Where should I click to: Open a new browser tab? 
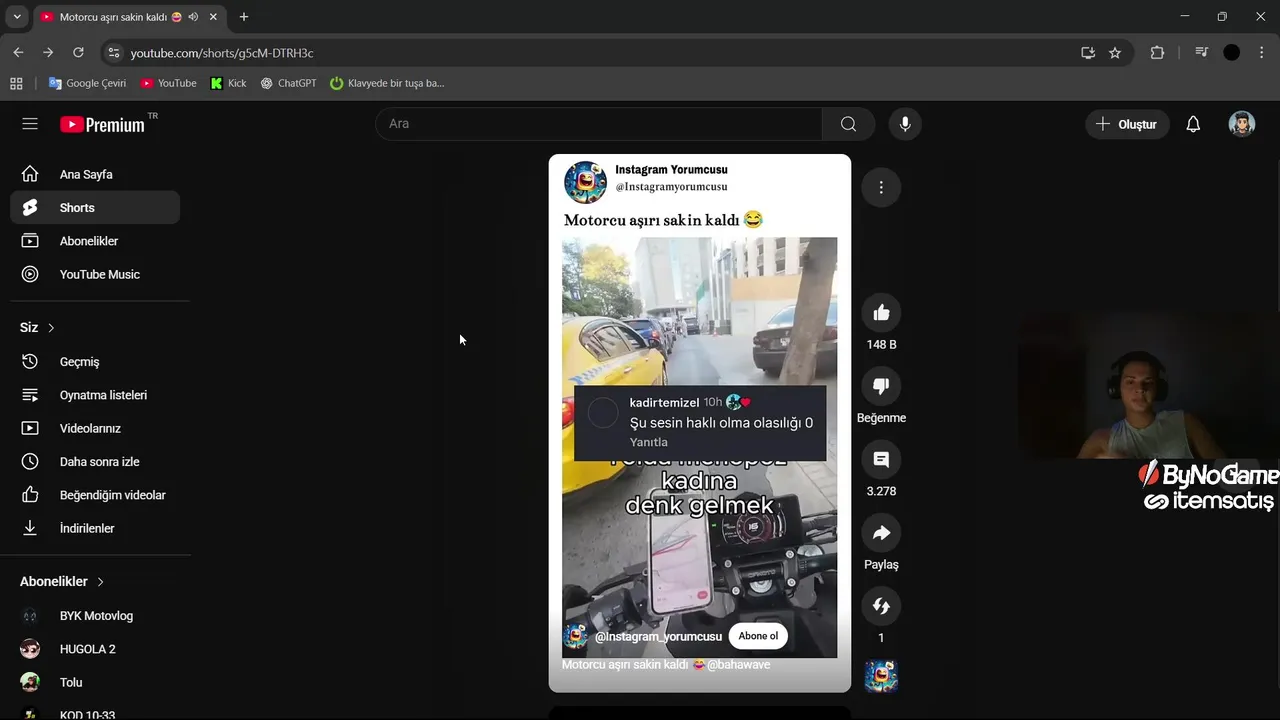tap(243, 17)
